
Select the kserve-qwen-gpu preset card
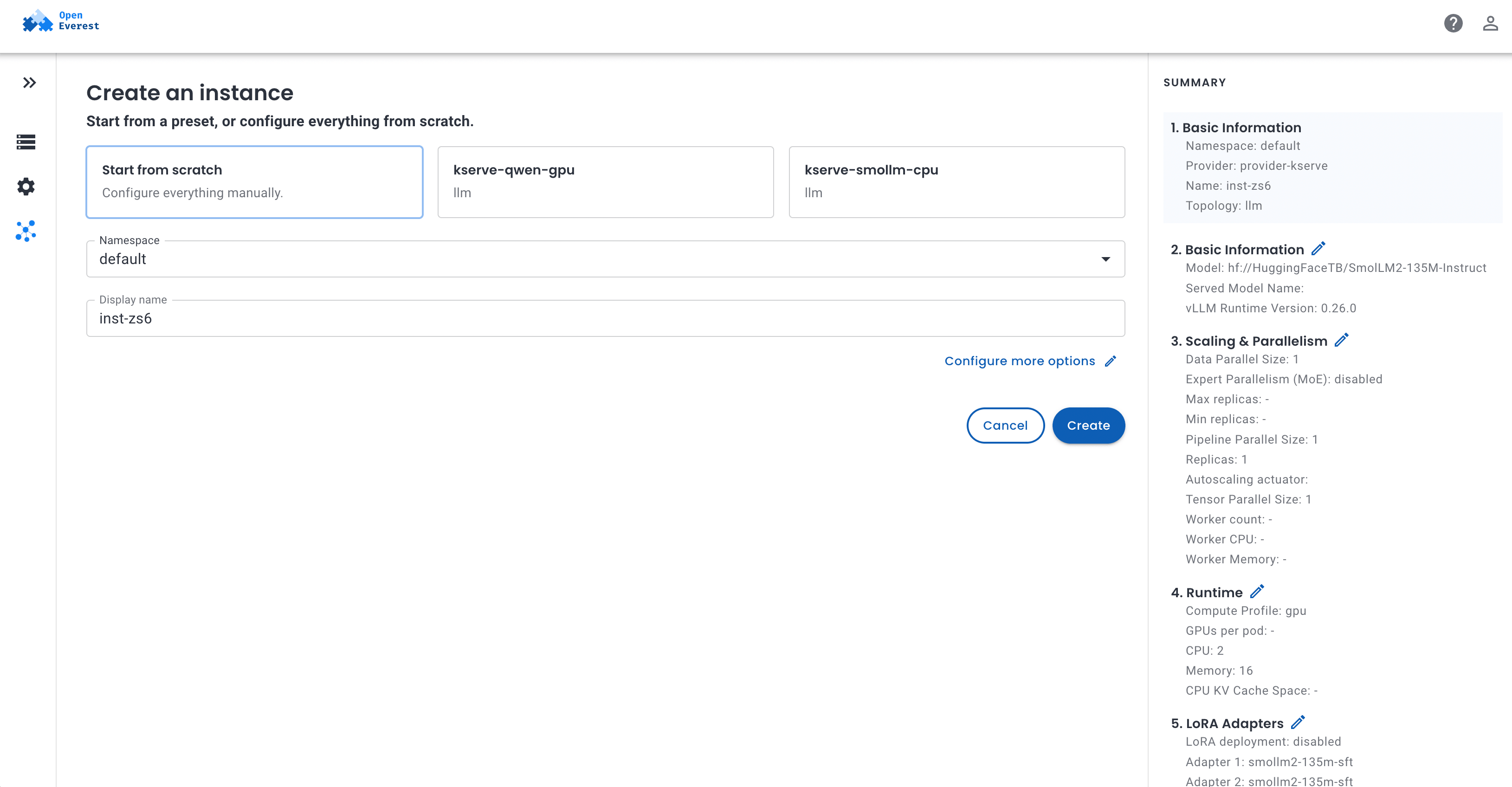606,182
